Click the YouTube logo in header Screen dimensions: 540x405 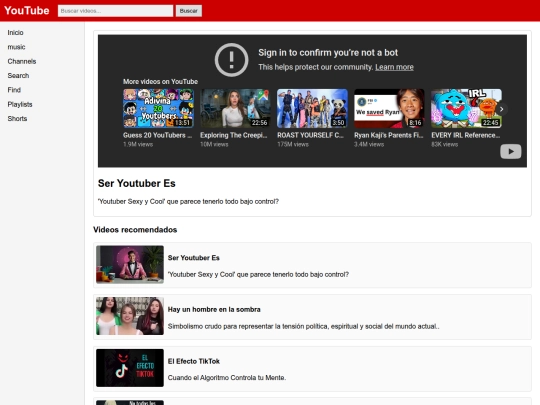(x=27, y=11)
